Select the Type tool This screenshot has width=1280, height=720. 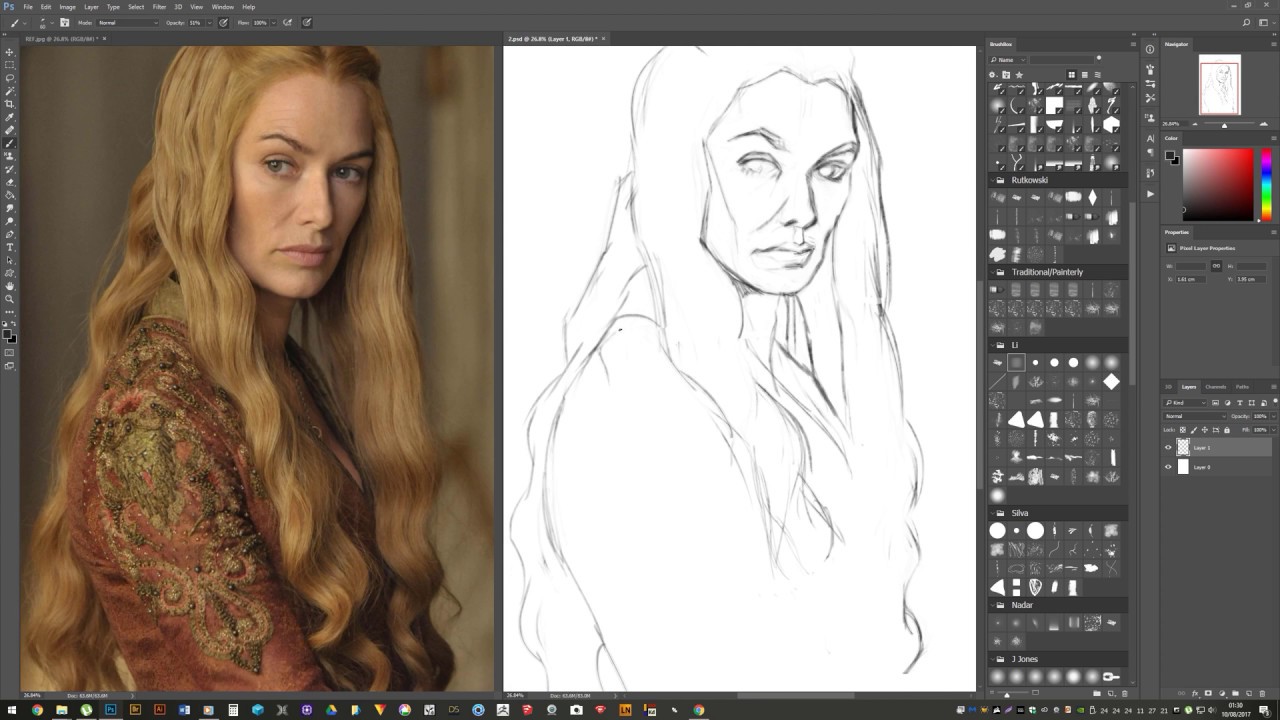coord(10,247)
